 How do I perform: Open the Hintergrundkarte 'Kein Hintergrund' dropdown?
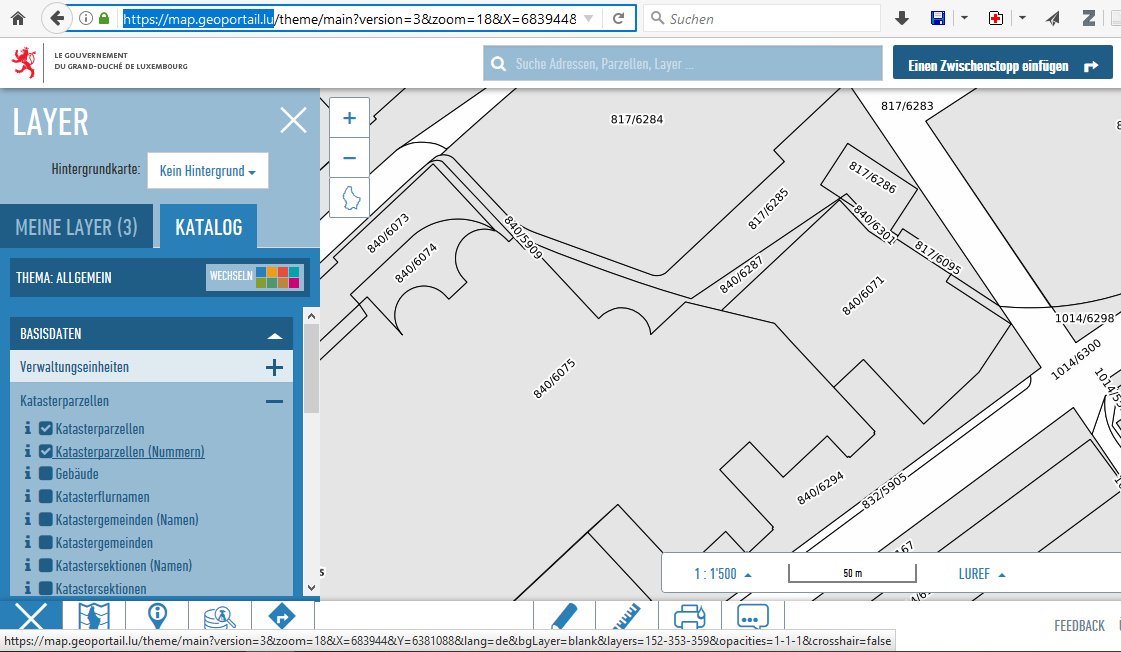coord(207,171)
